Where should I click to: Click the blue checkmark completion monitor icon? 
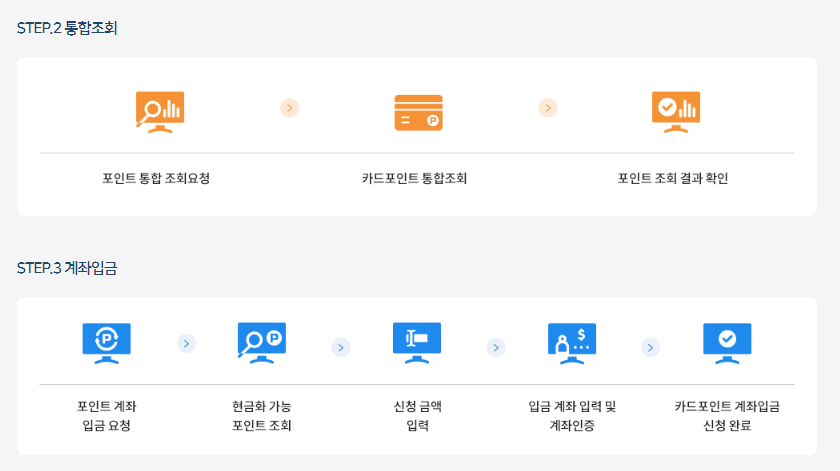point(727,343)
